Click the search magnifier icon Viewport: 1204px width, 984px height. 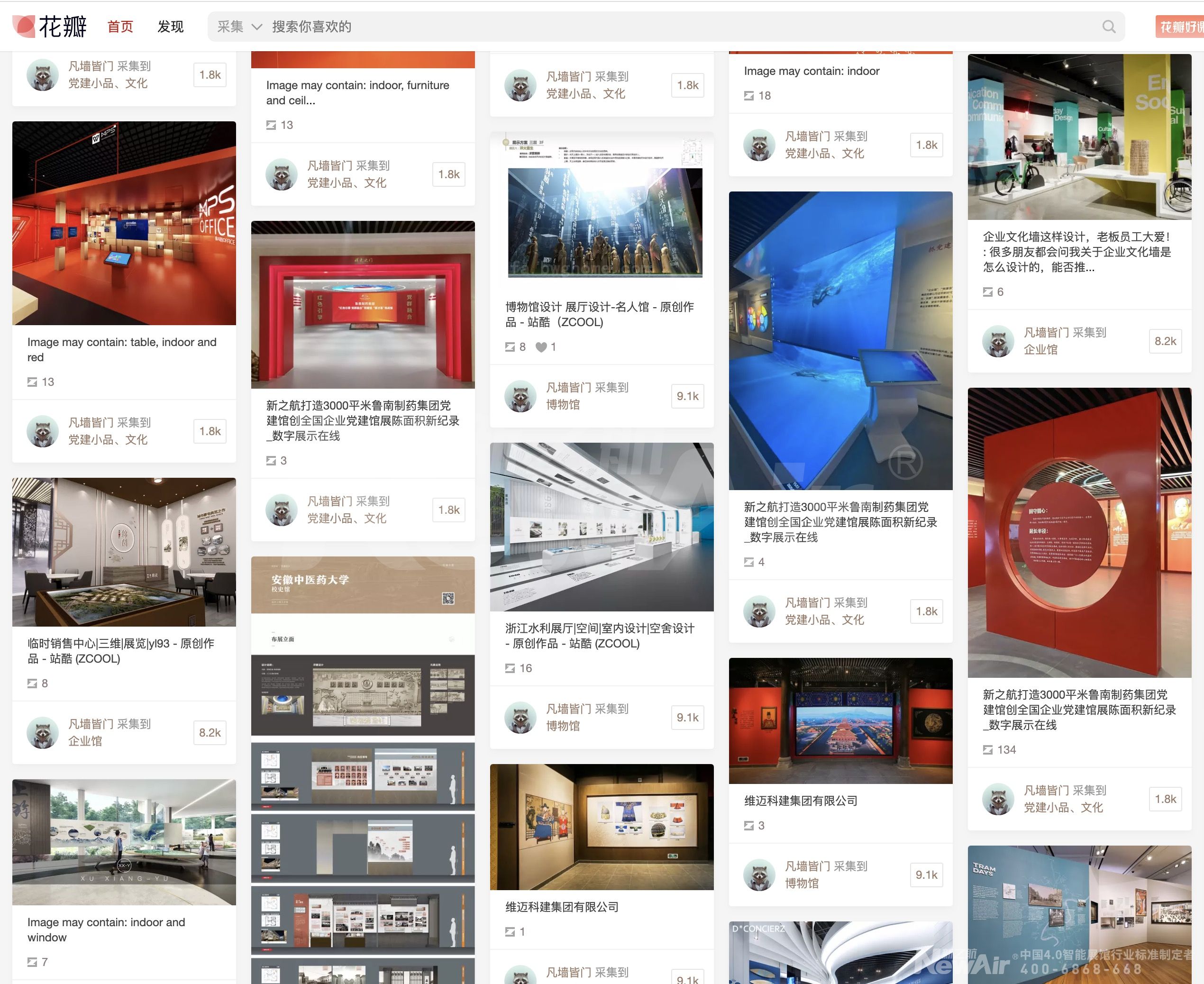coord(1108,27)
